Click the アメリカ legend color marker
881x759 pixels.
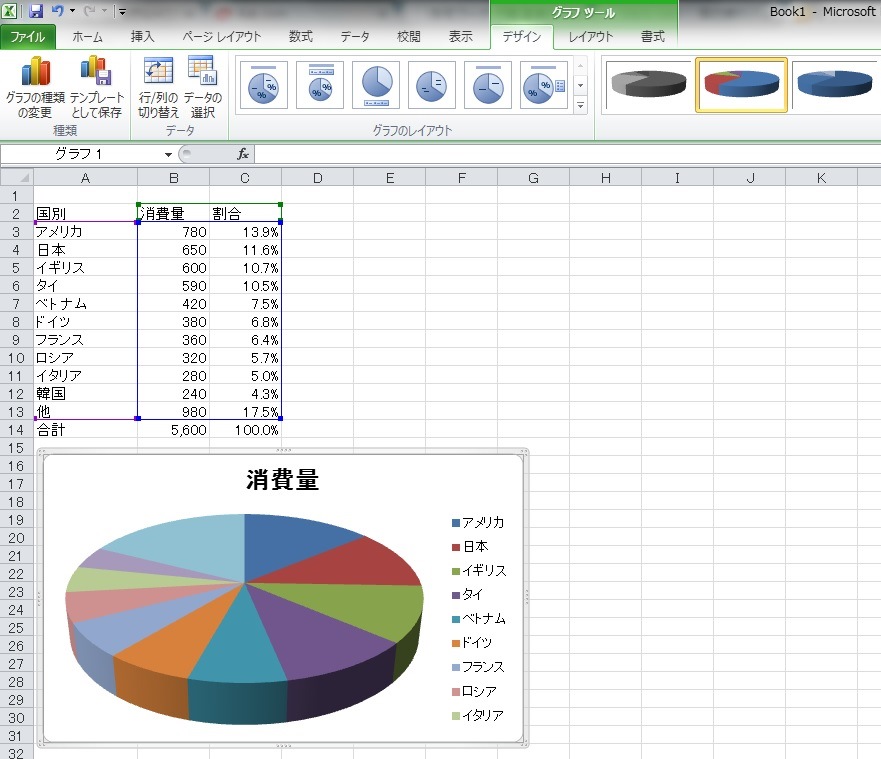pos(456,523)
